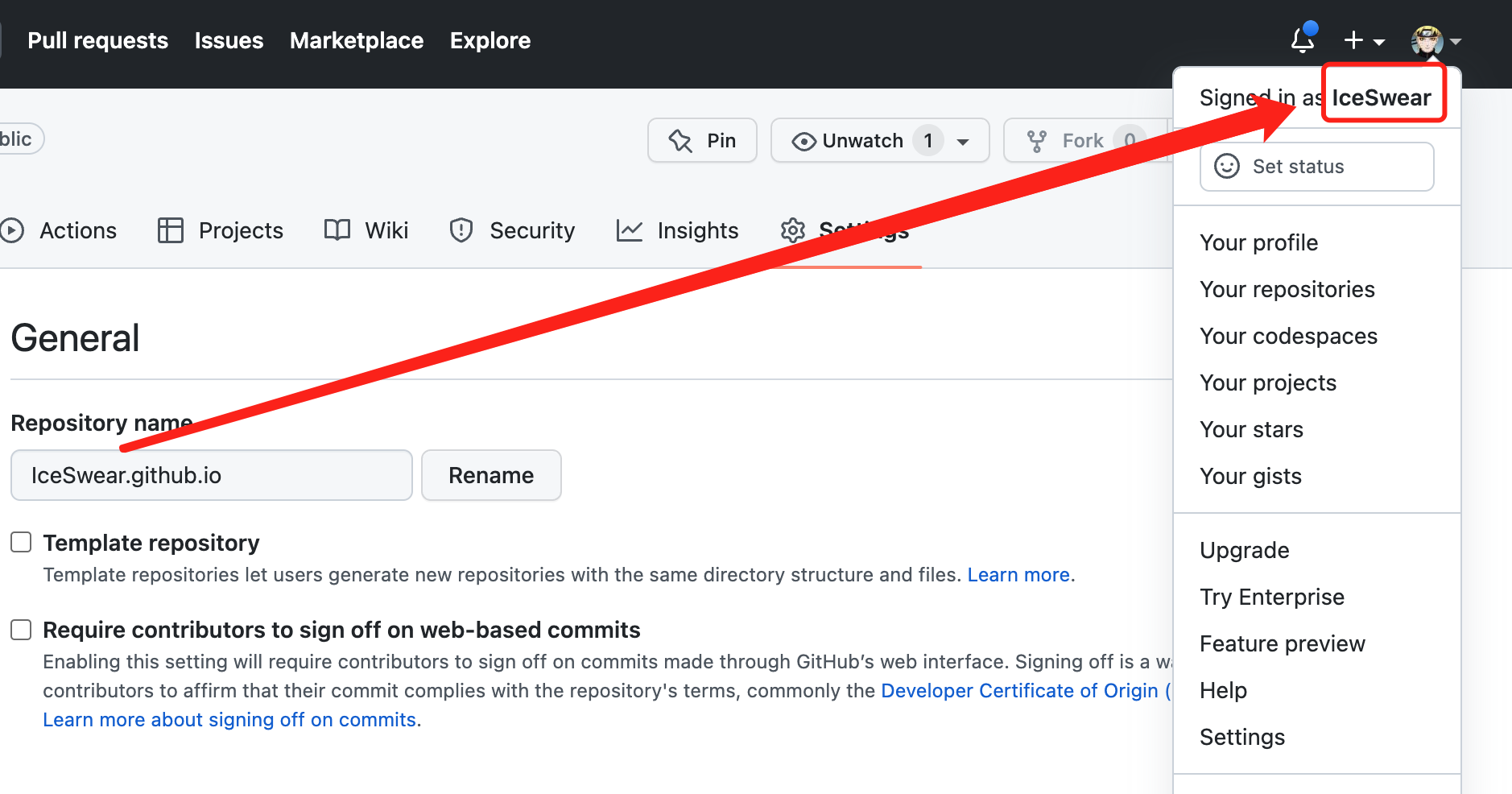Open Your stars
Viewport: 1512px width, 794px height.
pos(1251,429)
